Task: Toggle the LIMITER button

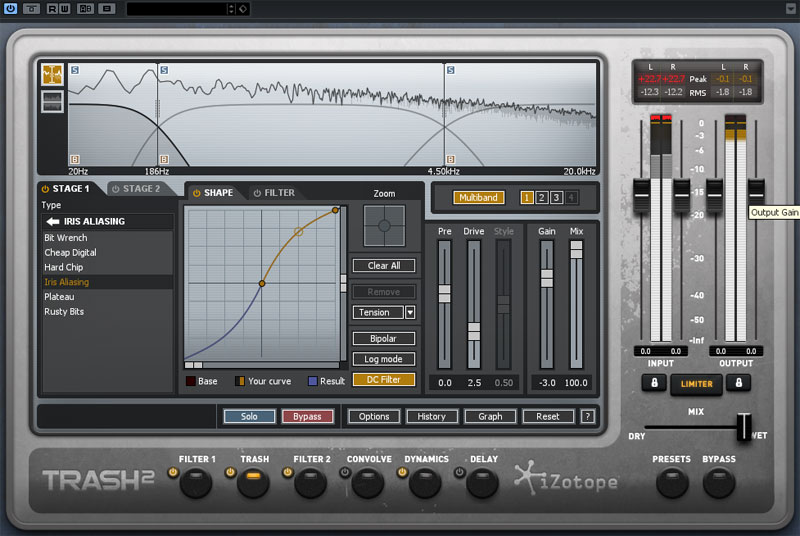Action: (x=696, y=384)
